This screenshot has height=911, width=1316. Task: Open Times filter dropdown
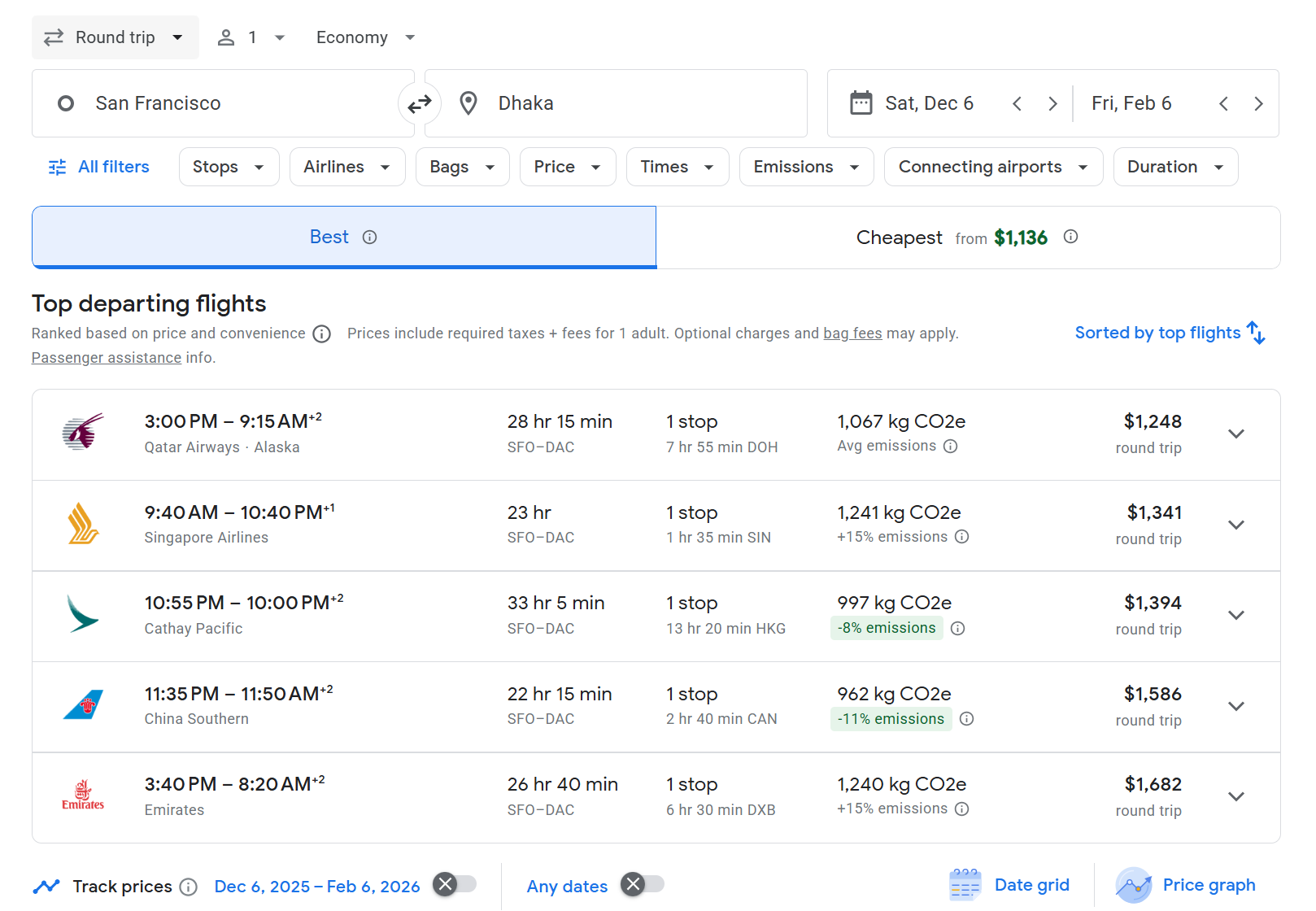click(678, 167)
